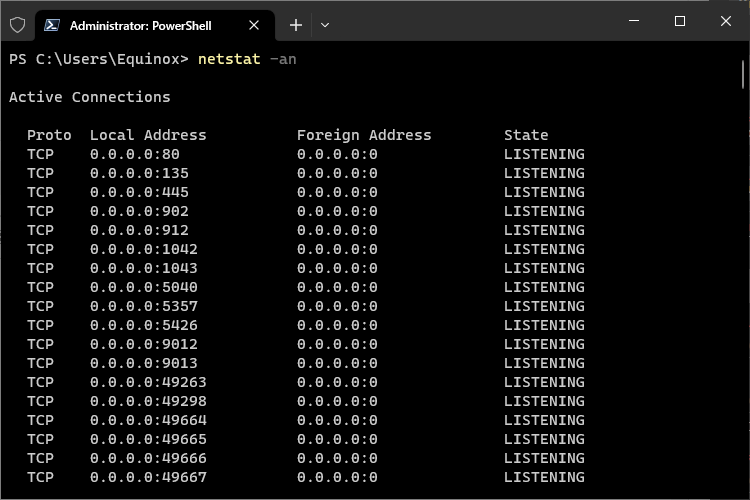This screenshot has height=500, width=750.
Task: Click local address 0.0.0.0:445
Action: (x=139, y=192)
